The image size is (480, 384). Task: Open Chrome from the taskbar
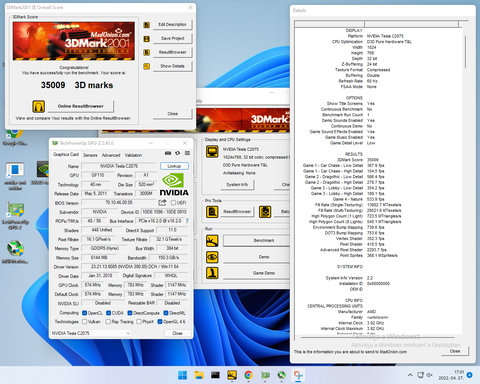(x=248, y=375)
